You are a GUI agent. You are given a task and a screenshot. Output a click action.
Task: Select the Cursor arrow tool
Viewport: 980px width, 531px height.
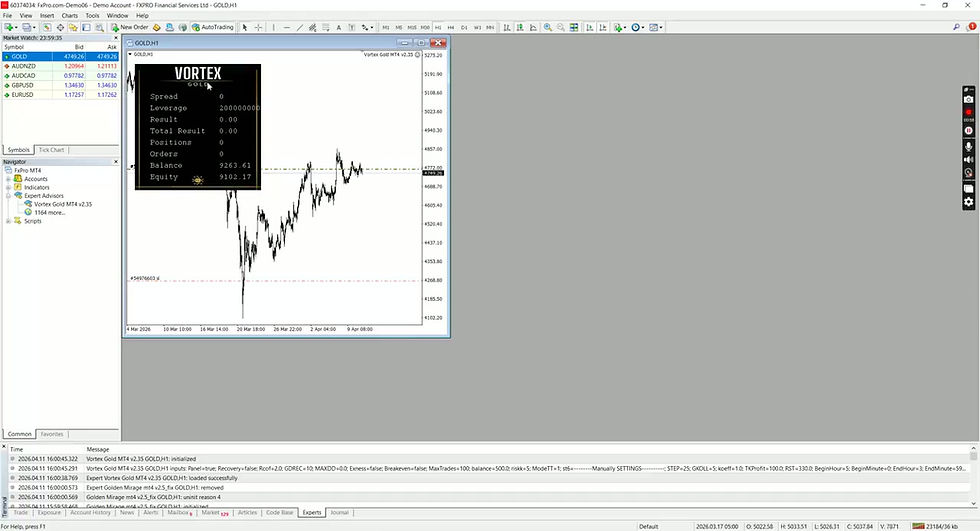(244, 27)
